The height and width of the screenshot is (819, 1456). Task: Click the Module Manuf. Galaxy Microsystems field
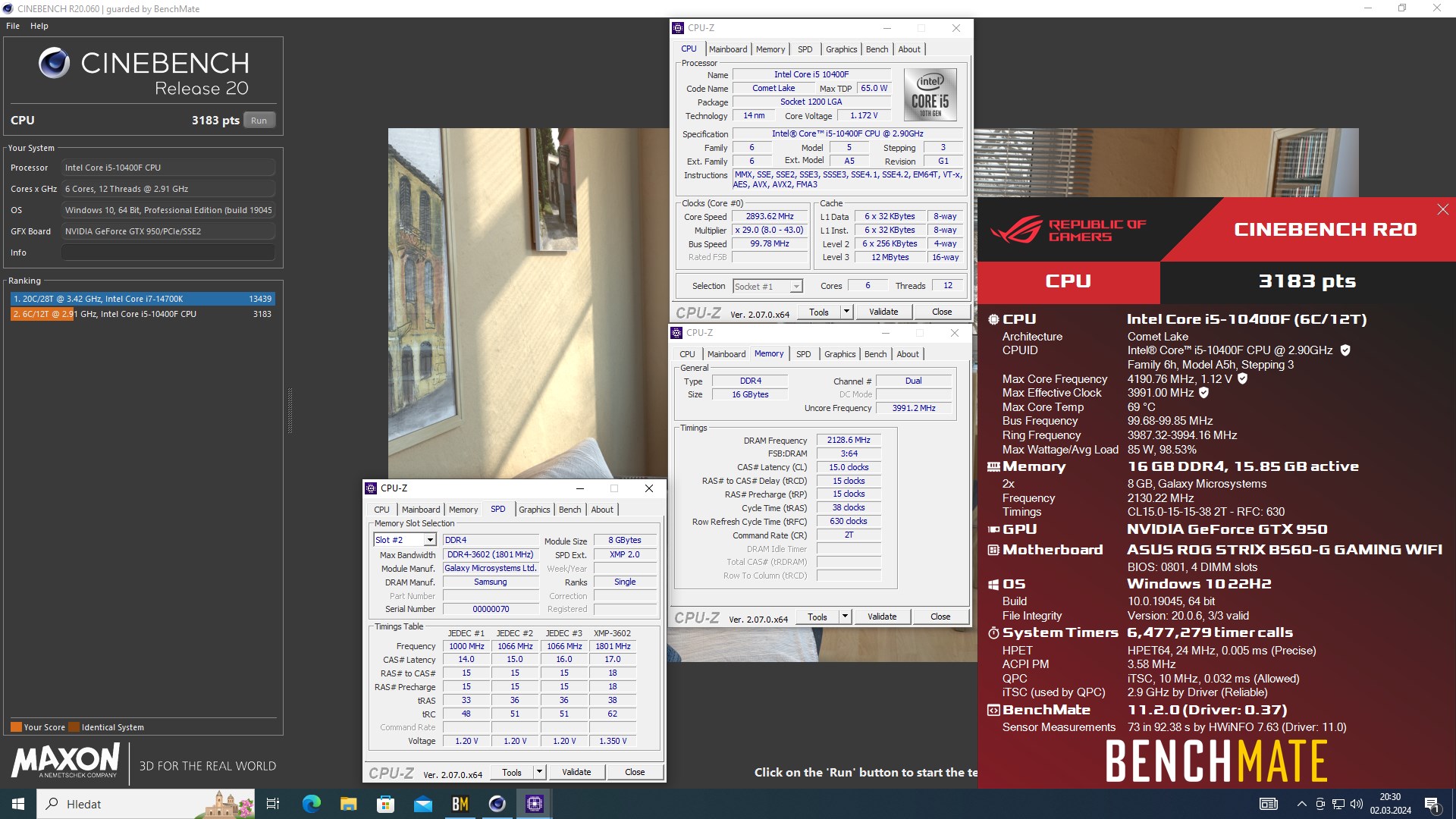tap(491, 568)
